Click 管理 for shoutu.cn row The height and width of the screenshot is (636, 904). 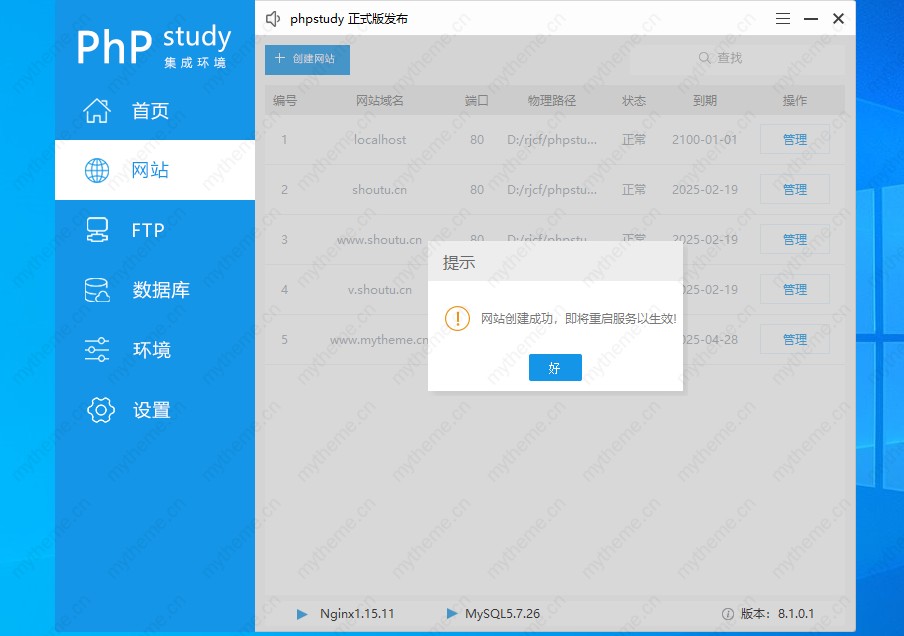click(794, 189)
